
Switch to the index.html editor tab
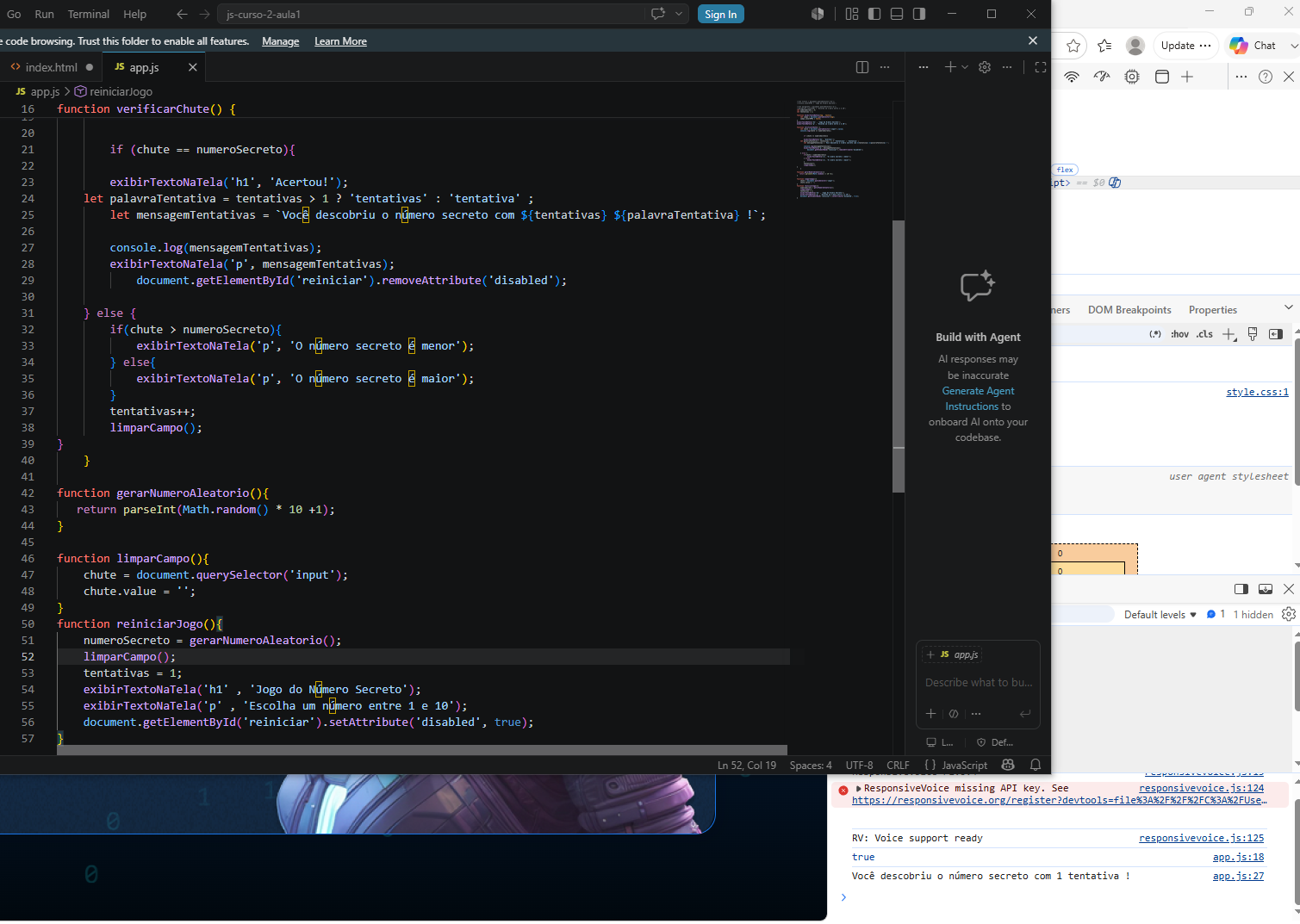tap(51, 67)
